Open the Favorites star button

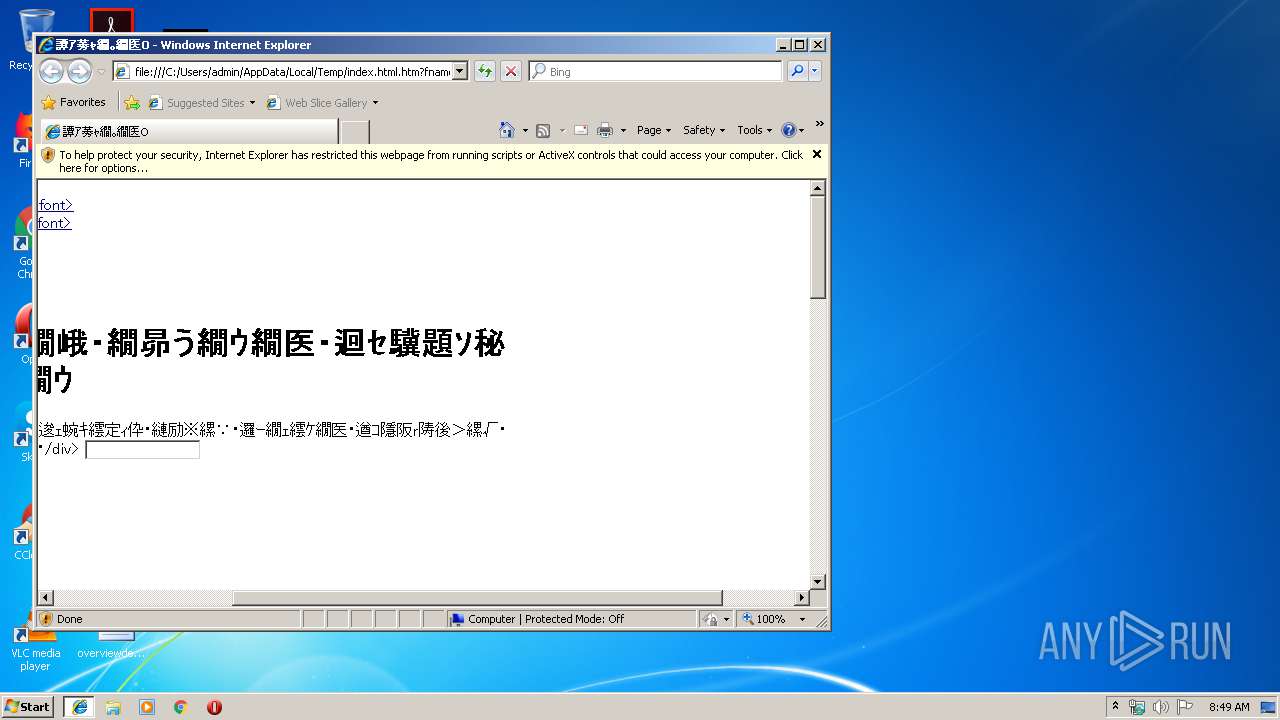click(73, 102)
